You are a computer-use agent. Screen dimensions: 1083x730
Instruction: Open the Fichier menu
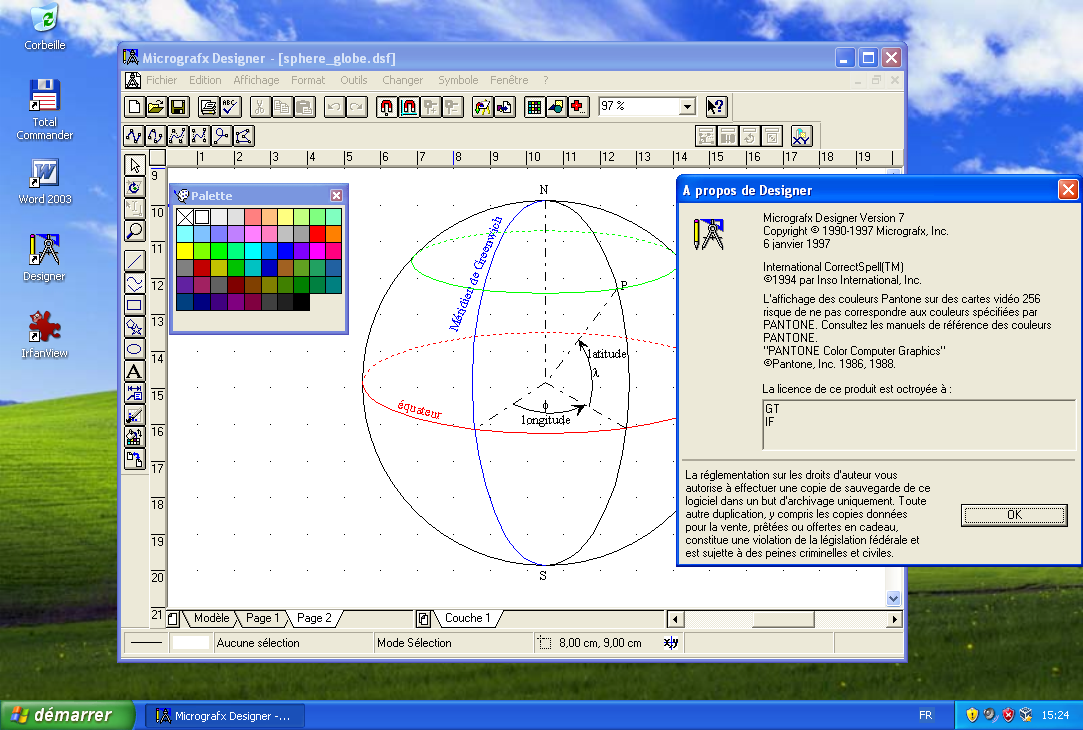(161, 80)
